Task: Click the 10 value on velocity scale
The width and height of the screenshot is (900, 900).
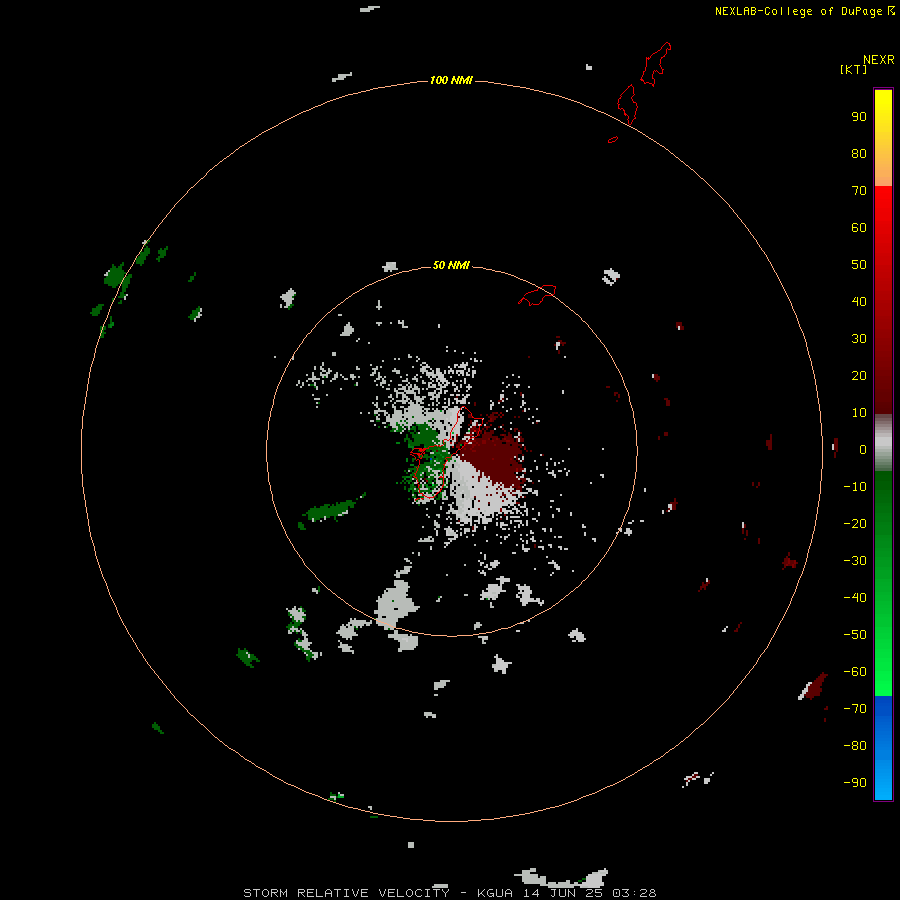Action: click(859, 413)
